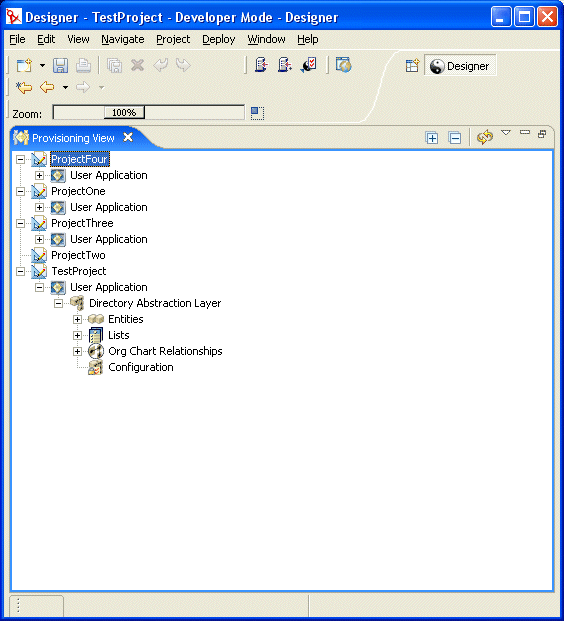Click the Entities boxes icon
This screenshot has width=564, height=621.
95,319
